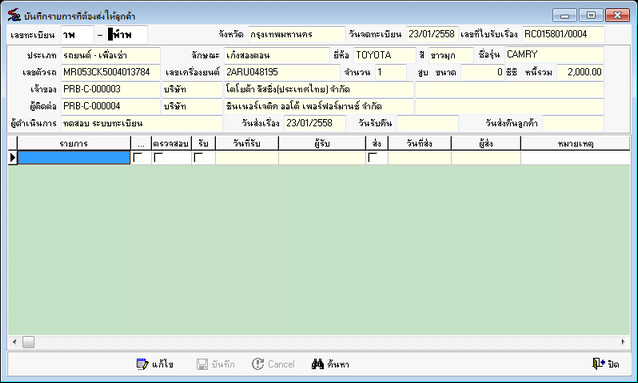Click the จังหวัด field showing กรุงเทพมหานคร
Screen dimensions: 638x383
[x=297, y=34]
